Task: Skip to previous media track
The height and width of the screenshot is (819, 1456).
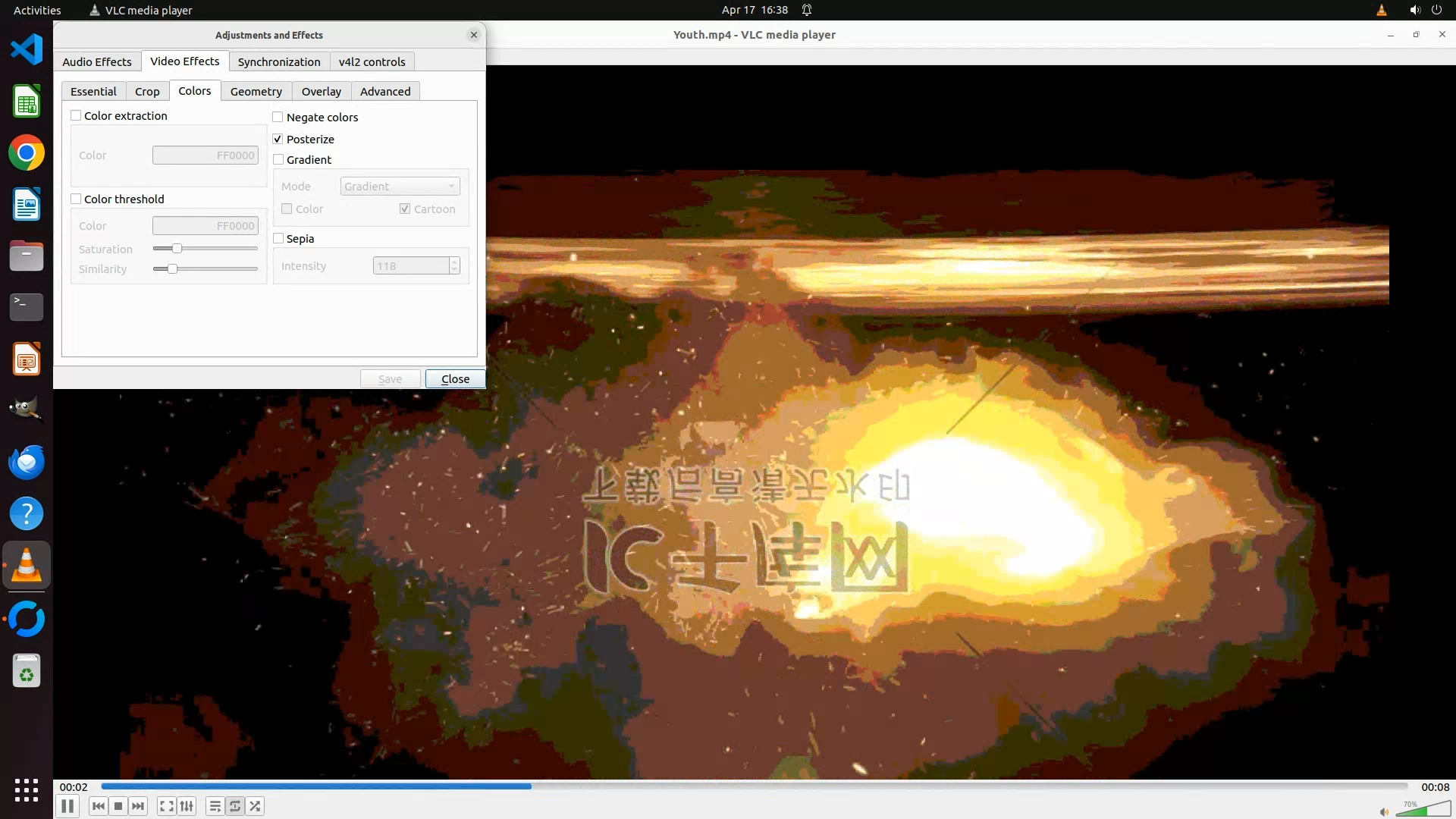Action: pyautogui.click(x=98, y=806)
